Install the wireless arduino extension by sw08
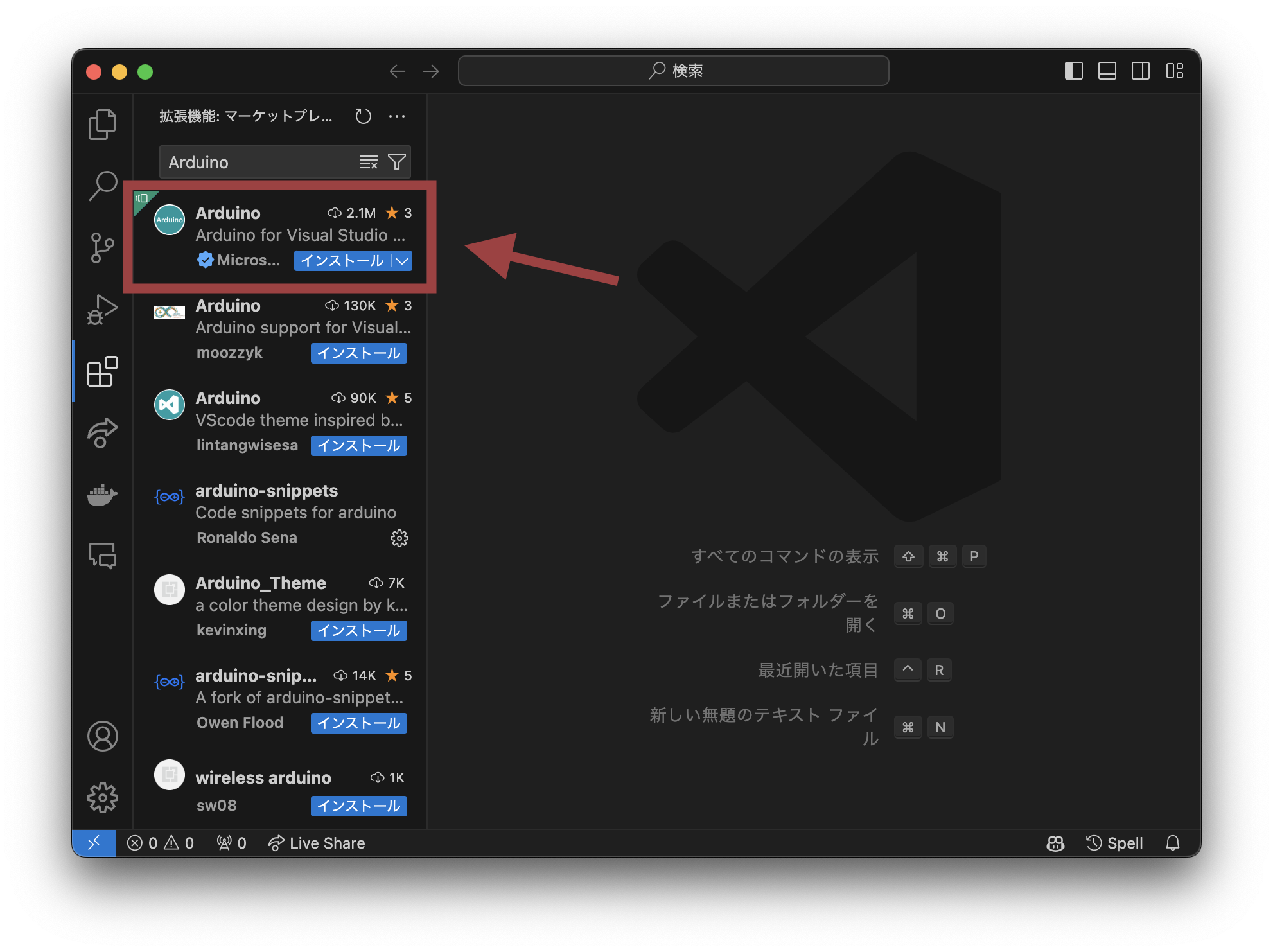Screen dimensions: 1273x952 click(358, 806)
